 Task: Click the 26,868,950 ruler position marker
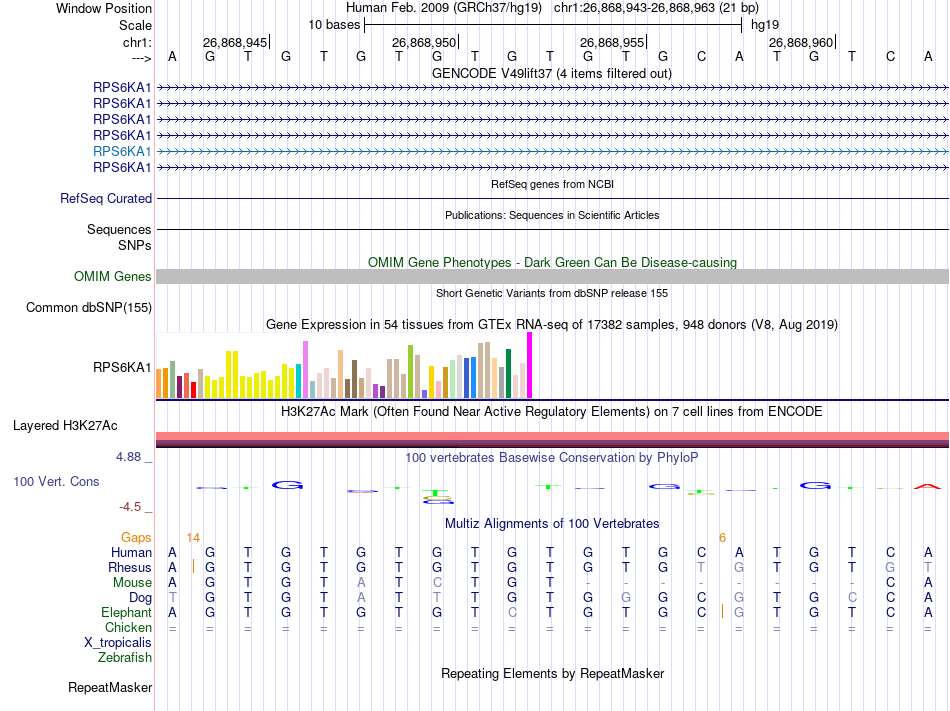[424, 43]
